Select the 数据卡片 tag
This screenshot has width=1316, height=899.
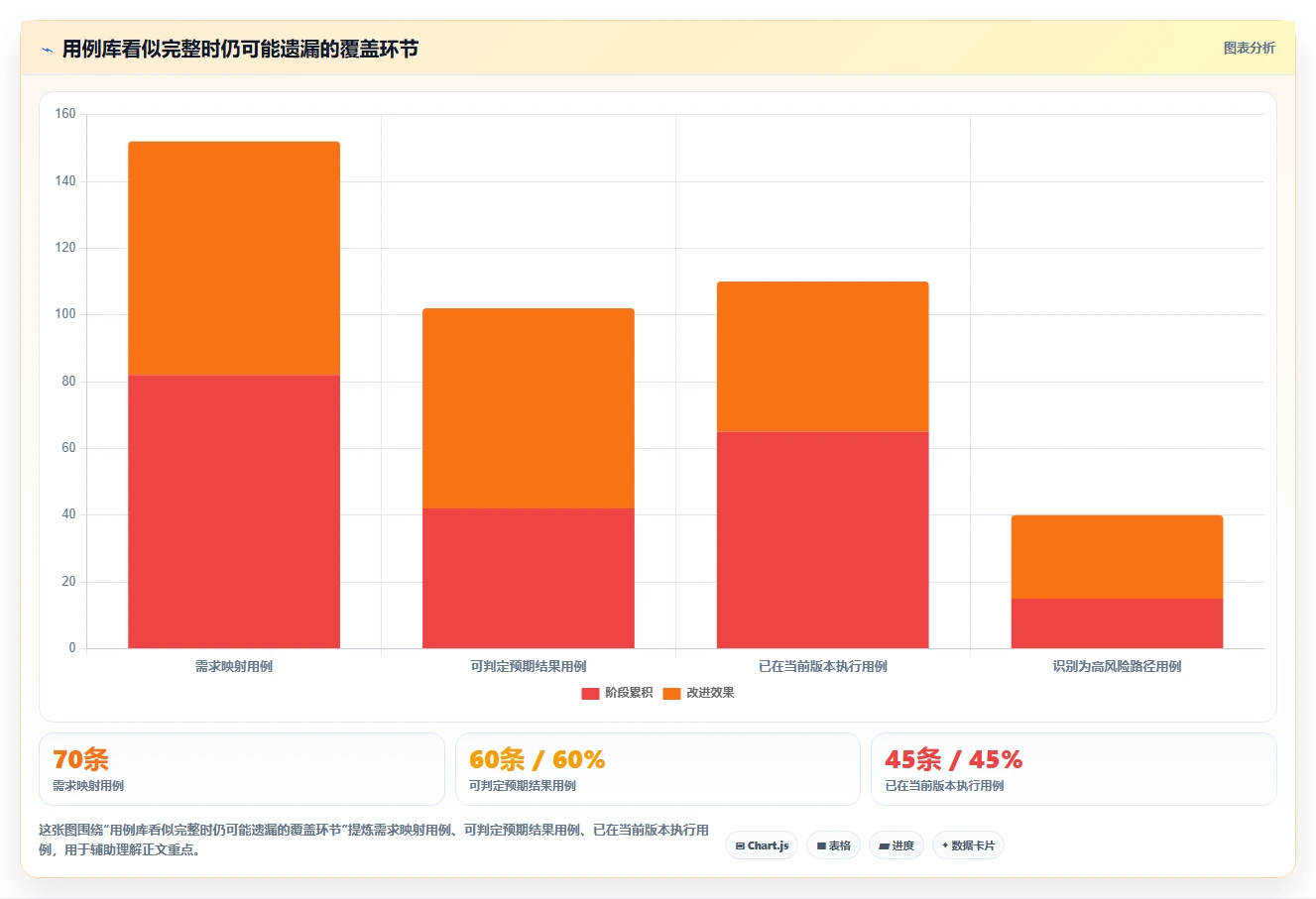coord(968,845)
